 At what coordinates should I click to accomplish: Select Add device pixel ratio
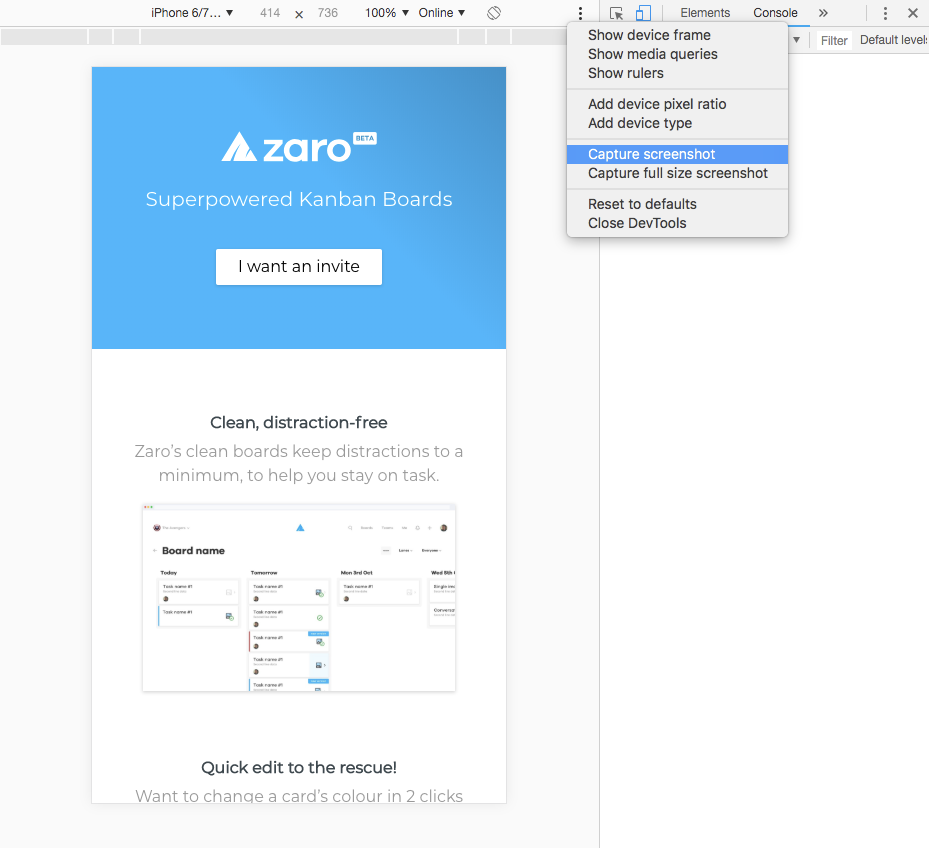[x=677, y=104]
